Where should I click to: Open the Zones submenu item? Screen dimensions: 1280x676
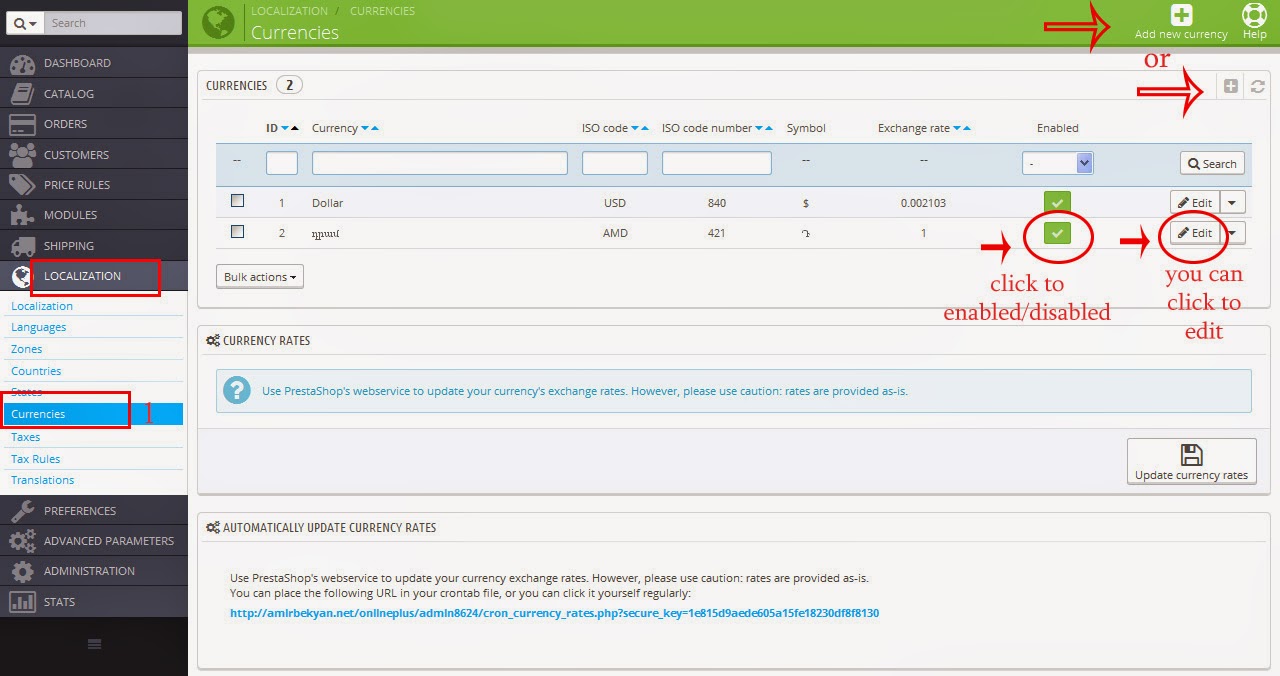27,349
